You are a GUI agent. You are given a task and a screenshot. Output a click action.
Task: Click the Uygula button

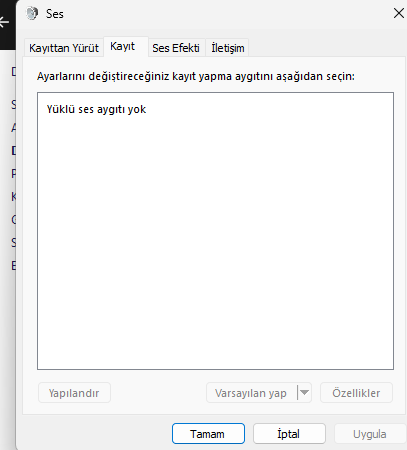[x=370, y=434]
